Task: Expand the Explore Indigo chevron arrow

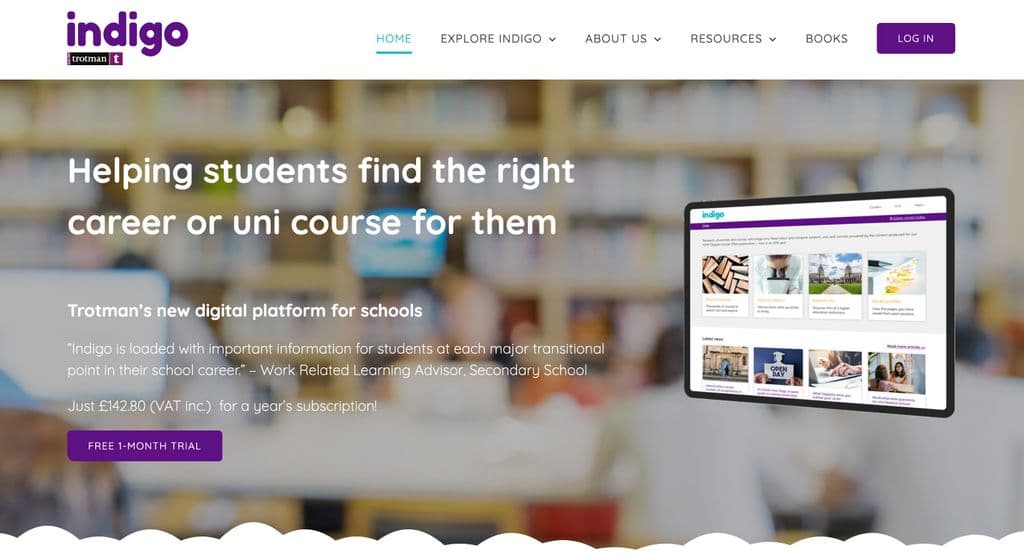Action: (x=552, y=39)
